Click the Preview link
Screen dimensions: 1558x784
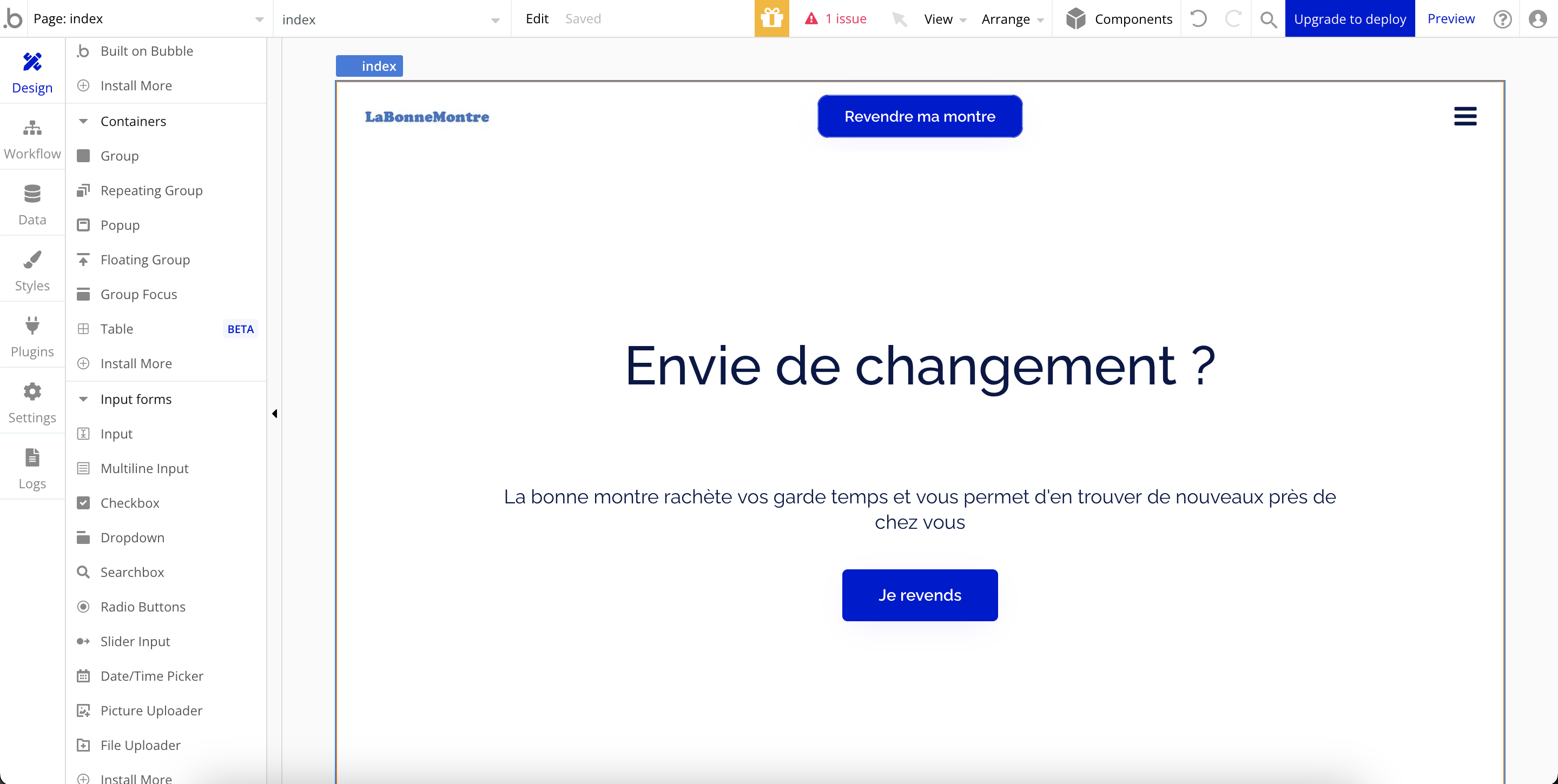tap(1450, 19)
